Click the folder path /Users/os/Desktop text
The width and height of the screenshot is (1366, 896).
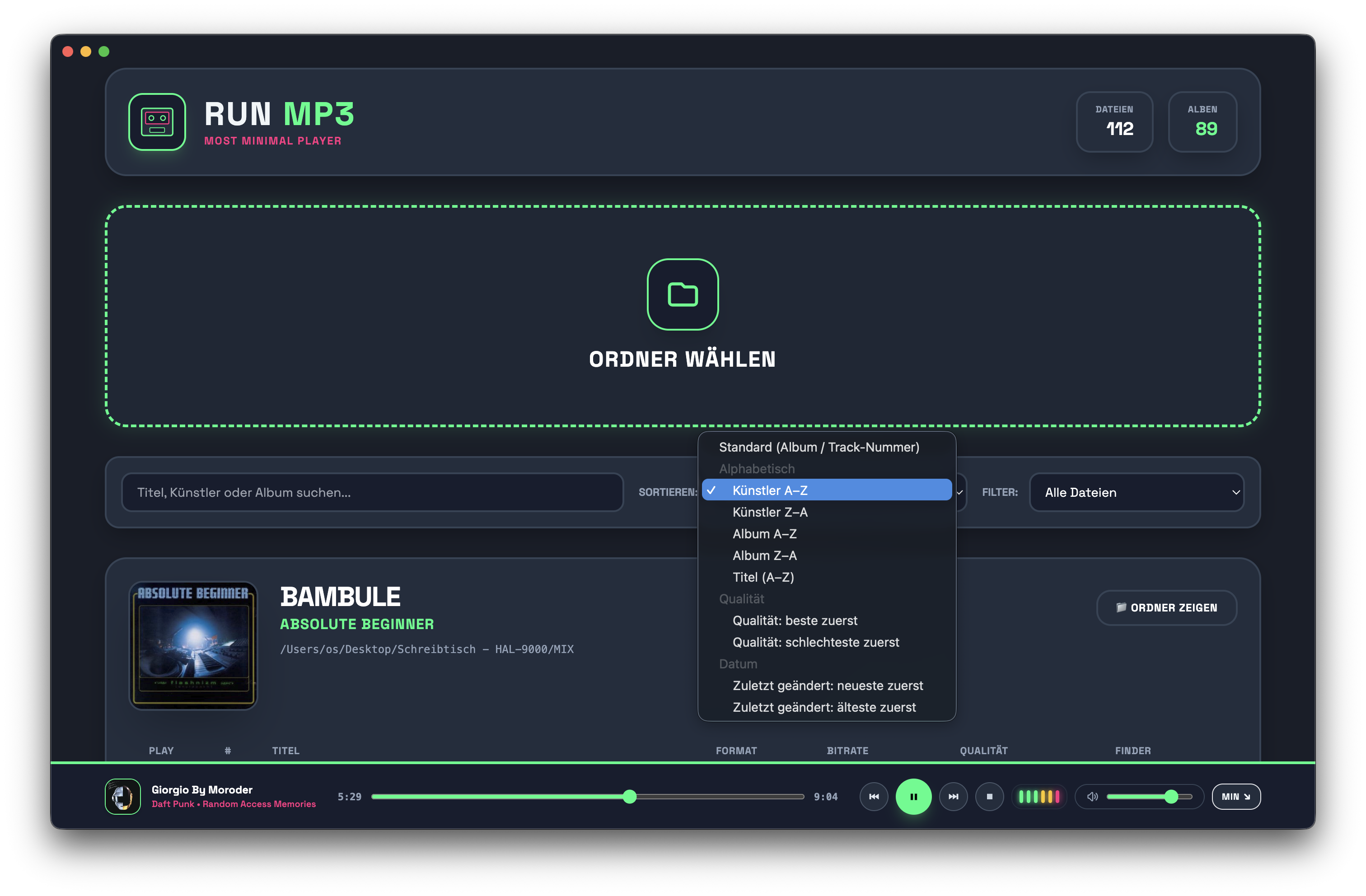[426, 649]
